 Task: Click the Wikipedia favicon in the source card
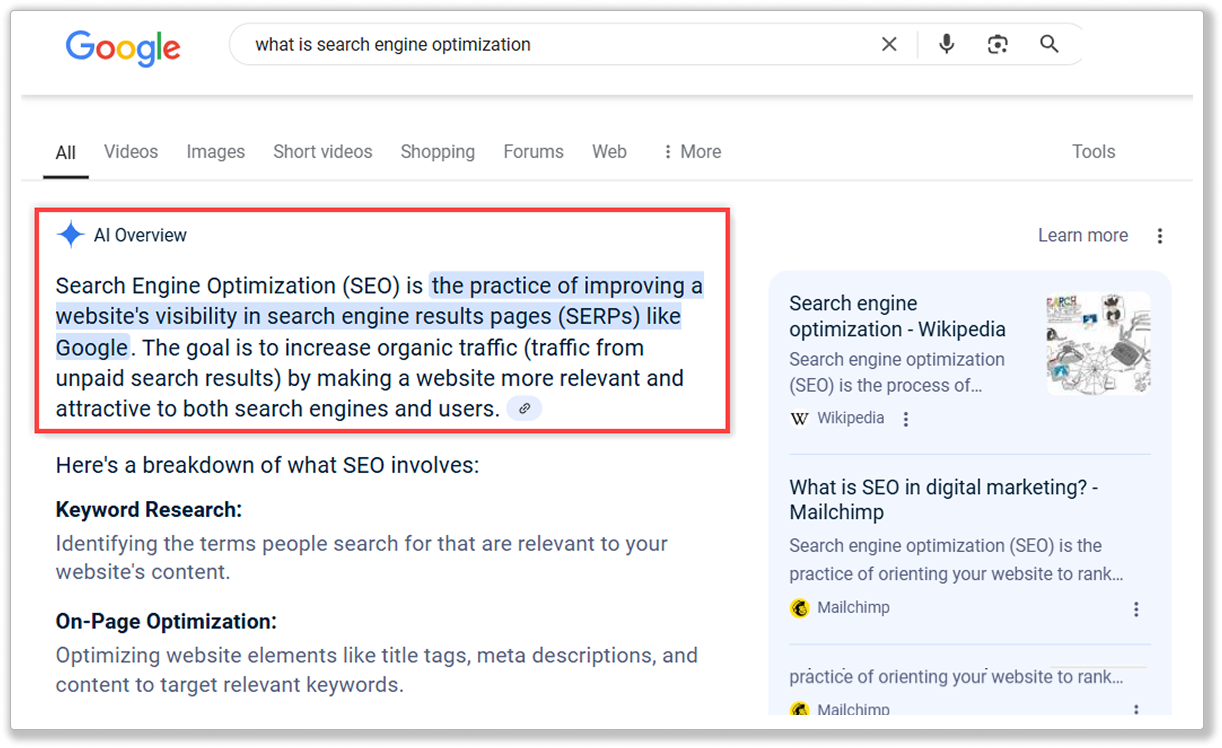coord(799,419)
